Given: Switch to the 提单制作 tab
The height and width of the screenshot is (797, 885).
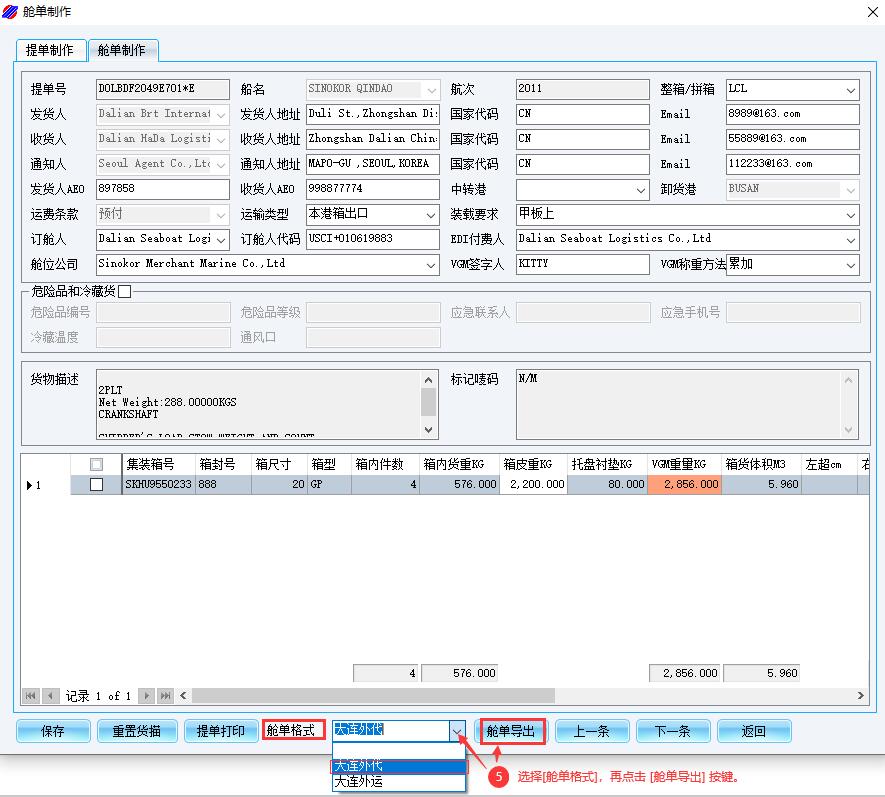Looking at the screenshot, I should pyautogui.click(x=50, y=50).
